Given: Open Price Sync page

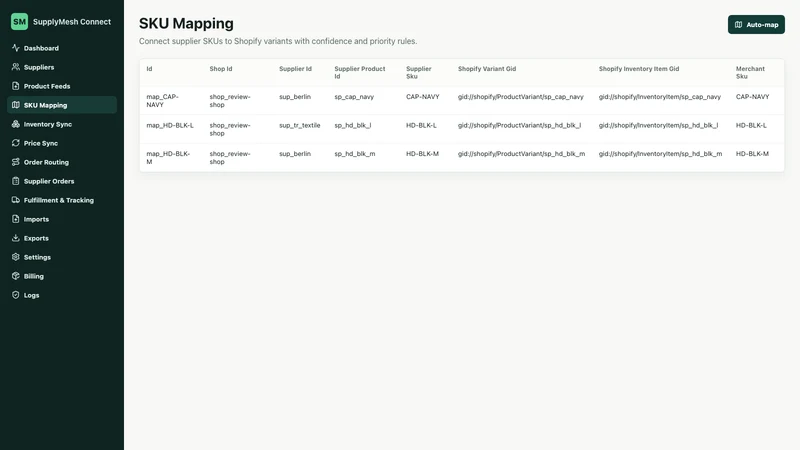Looking at the screenshot, I should (x=62, y=143).
